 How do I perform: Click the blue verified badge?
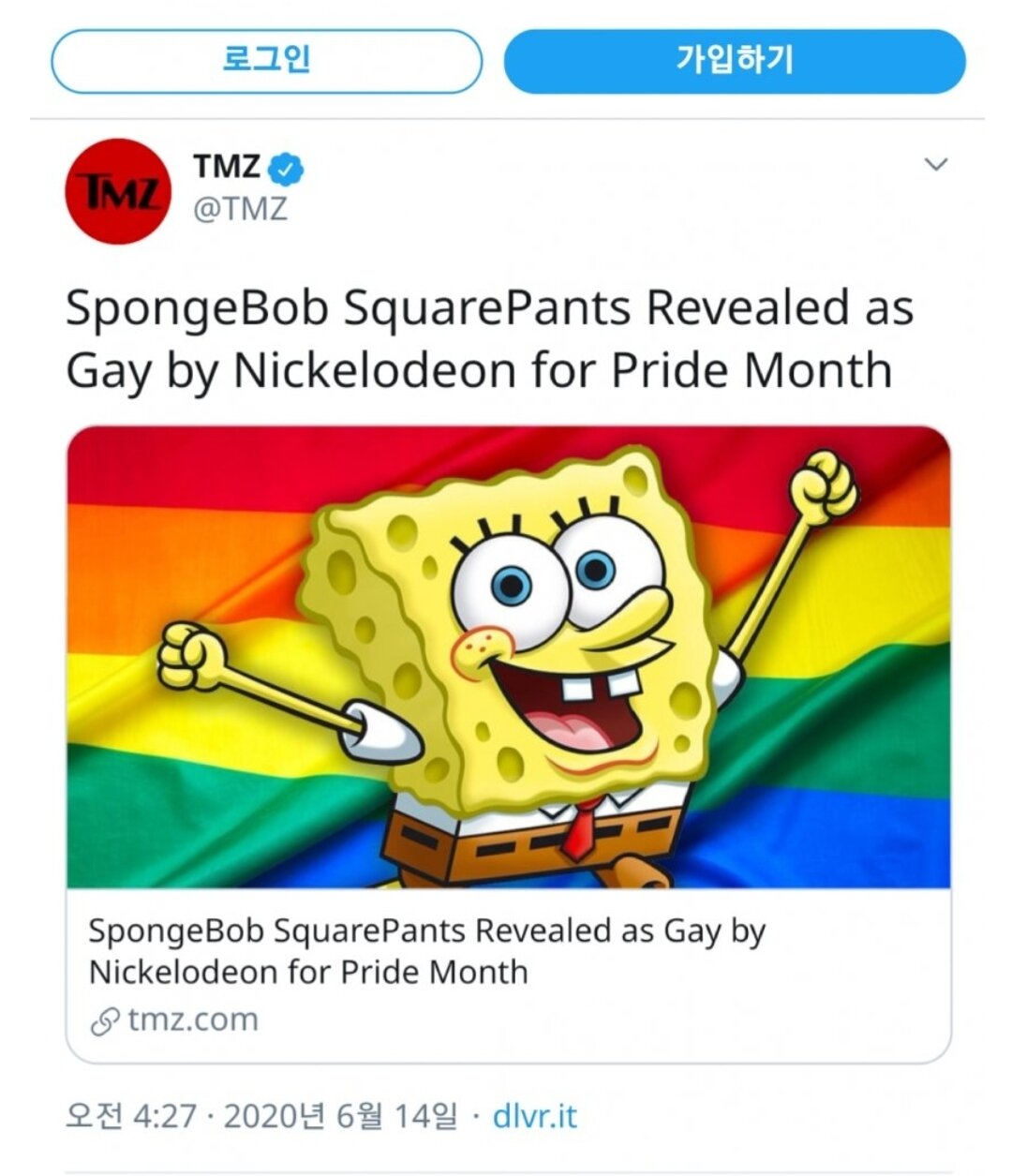[287, 169]
